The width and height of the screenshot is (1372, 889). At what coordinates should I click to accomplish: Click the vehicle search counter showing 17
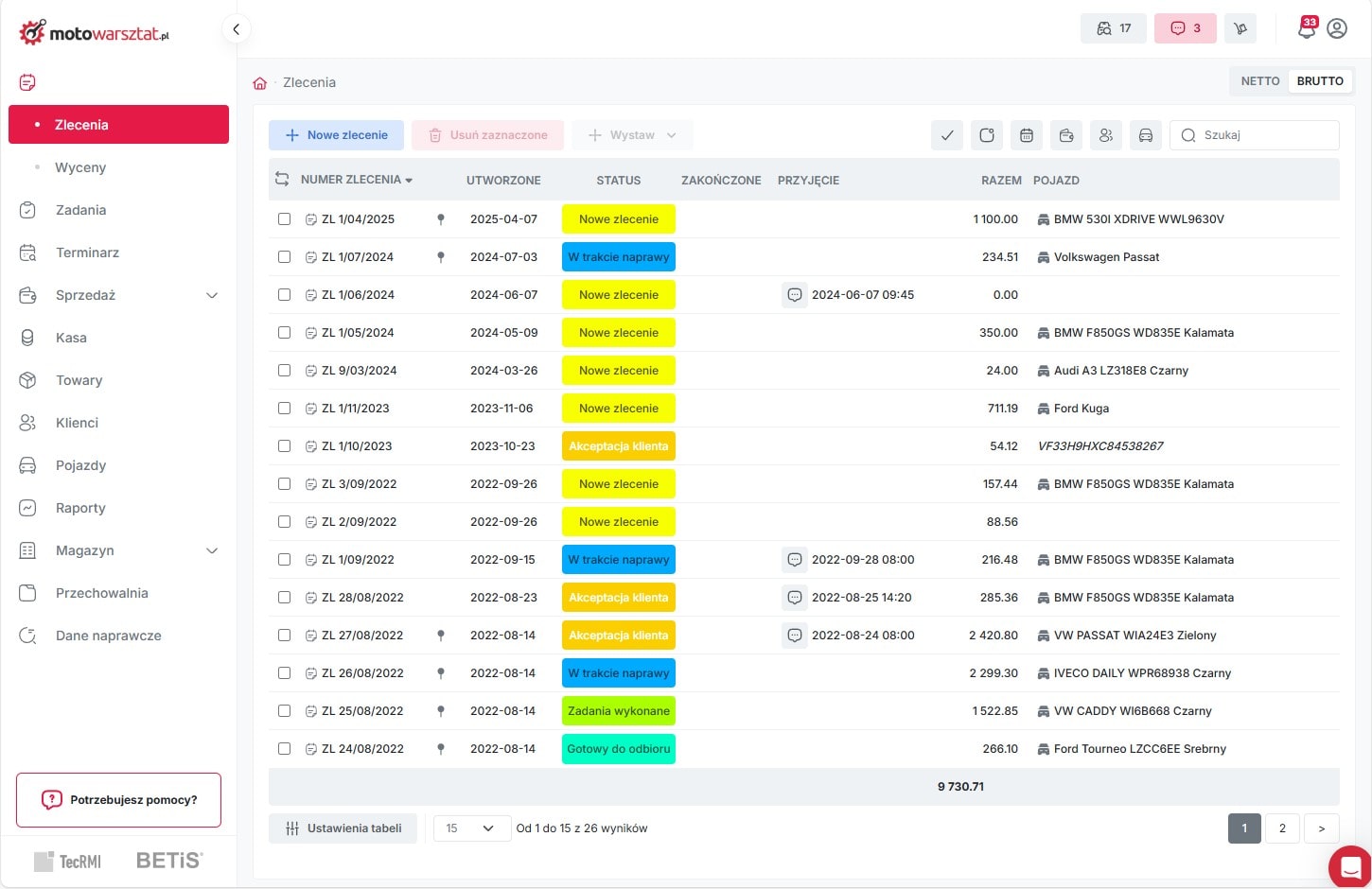[x=1114, y=28]
